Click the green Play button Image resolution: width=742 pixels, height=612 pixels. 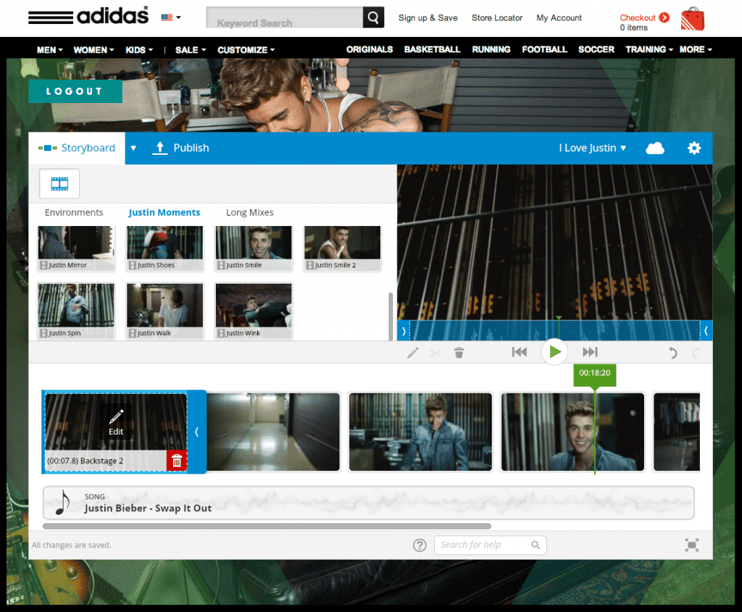[554, 352]
